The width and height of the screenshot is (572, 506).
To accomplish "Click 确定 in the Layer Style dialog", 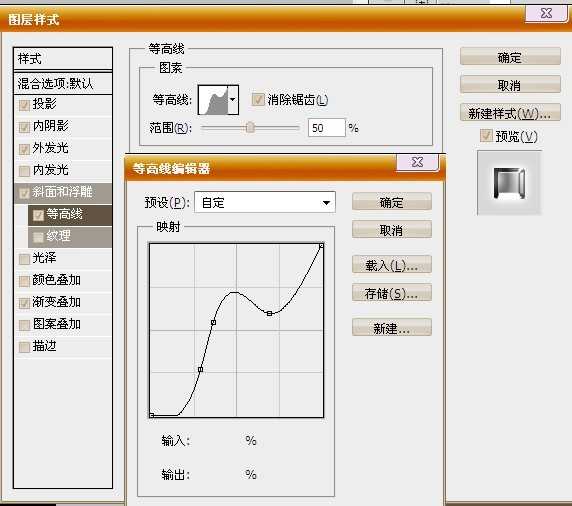I will pyautogui.click(x=510, y=57).
